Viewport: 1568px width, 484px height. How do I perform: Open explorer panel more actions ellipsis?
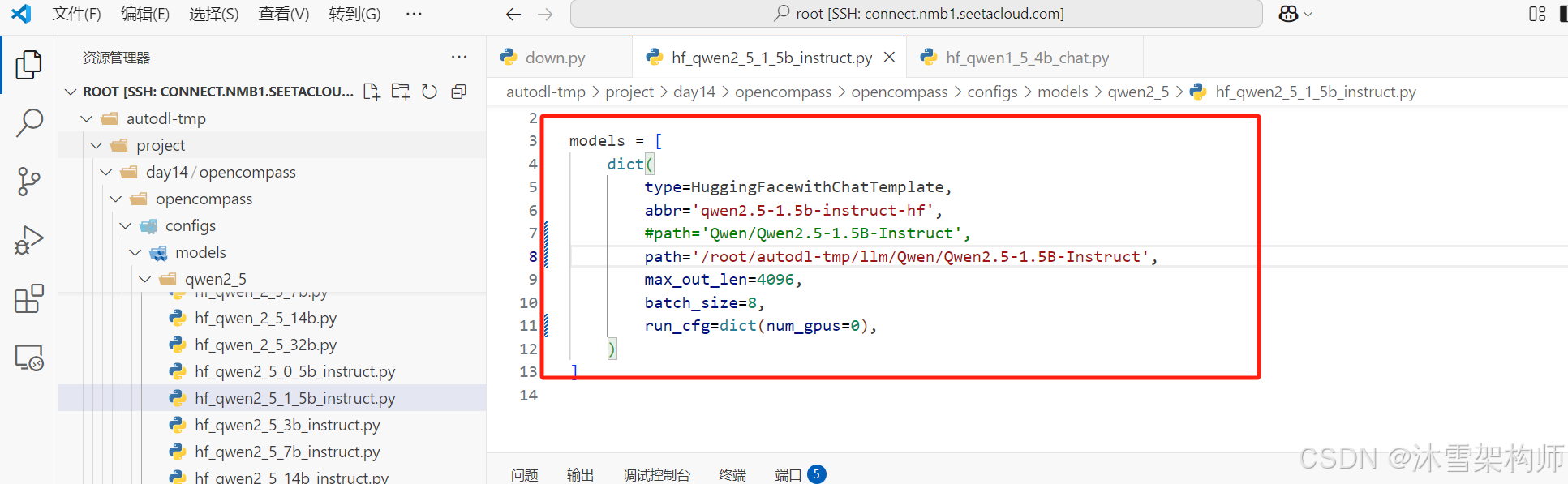pos(459,58)
